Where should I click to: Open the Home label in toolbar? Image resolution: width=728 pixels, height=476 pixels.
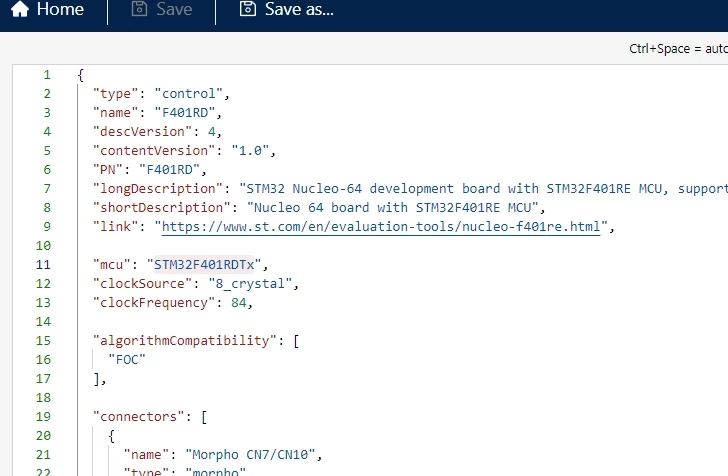pyautogui.click(x=60, y=9)
